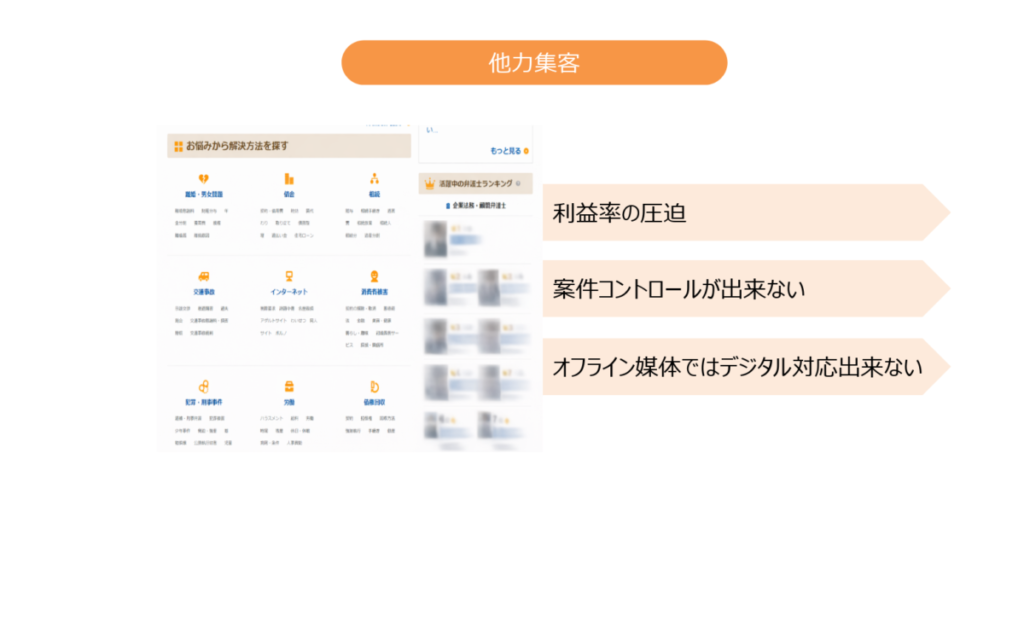
Task: Select the 利益率の圧迫 arrow banner
Action: (x=740, y=212)
